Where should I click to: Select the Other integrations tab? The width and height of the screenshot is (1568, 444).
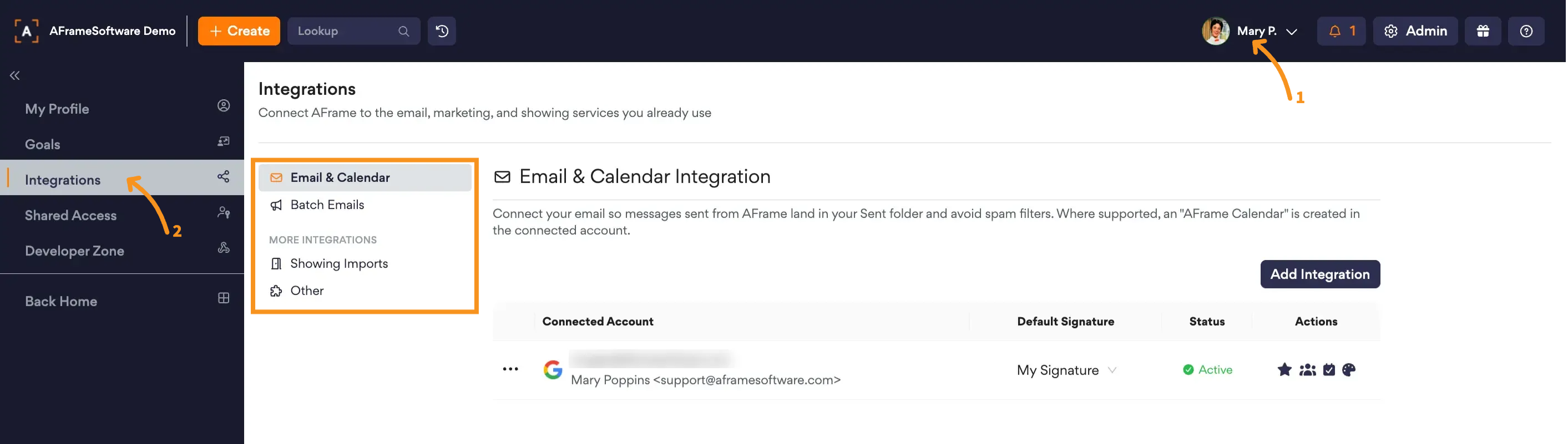tap(365, 290)
